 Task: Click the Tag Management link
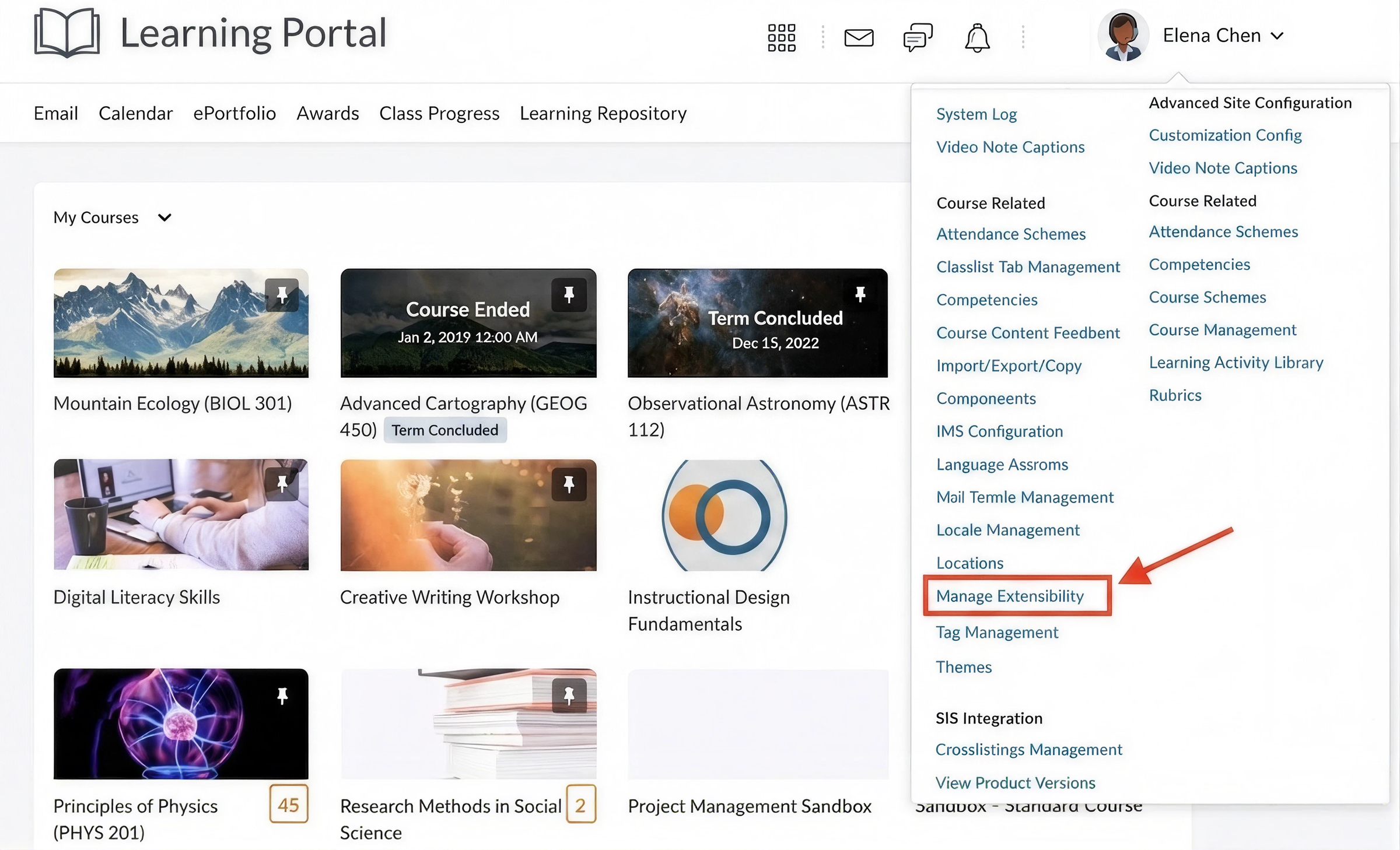click(997, 633)
